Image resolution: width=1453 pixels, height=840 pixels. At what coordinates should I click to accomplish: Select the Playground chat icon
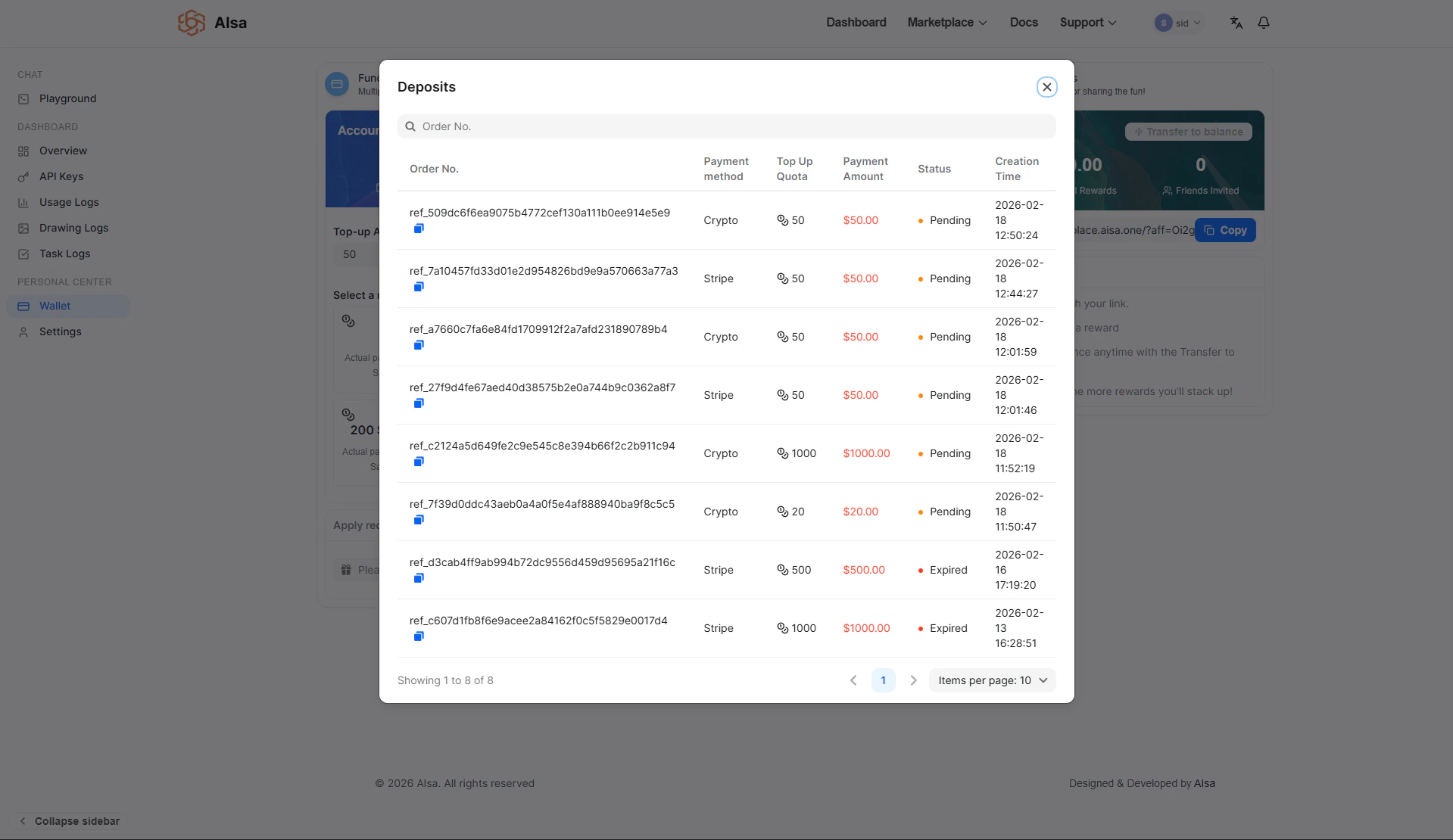tap(23, 98)
